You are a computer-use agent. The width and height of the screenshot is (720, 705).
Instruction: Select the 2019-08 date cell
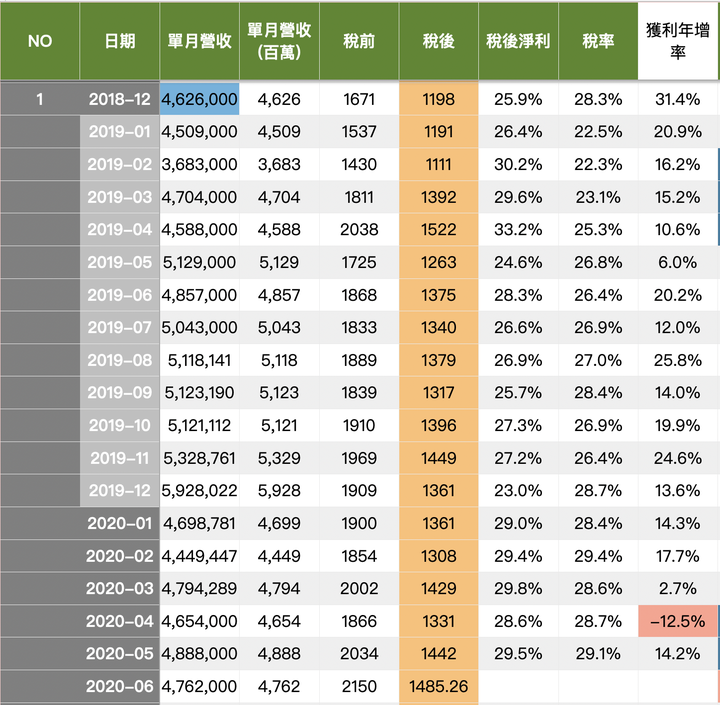coord(119,360)
